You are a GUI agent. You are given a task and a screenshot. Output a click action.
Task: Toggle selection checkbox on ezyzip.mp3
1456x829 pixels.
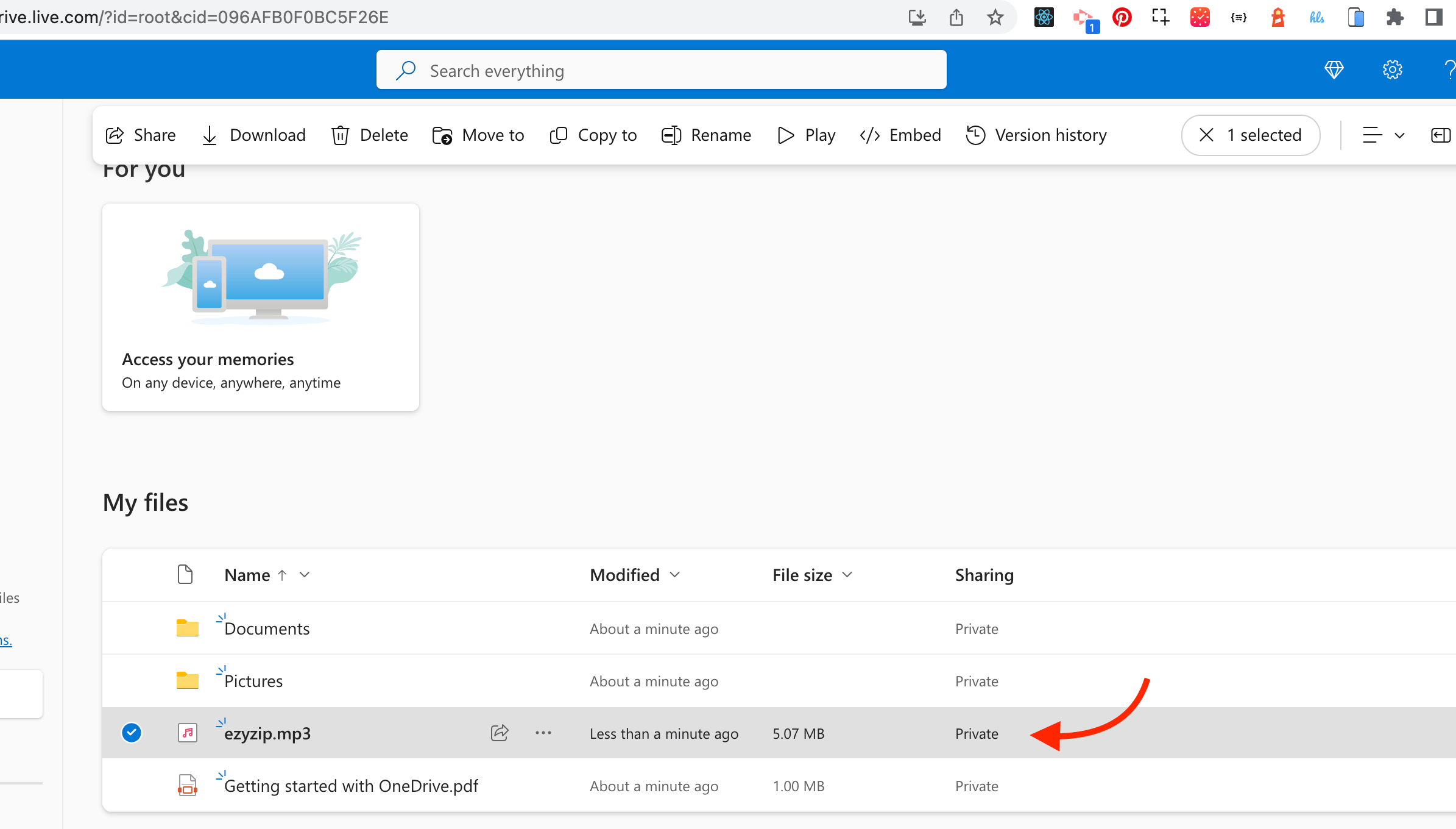pos(131,733)
